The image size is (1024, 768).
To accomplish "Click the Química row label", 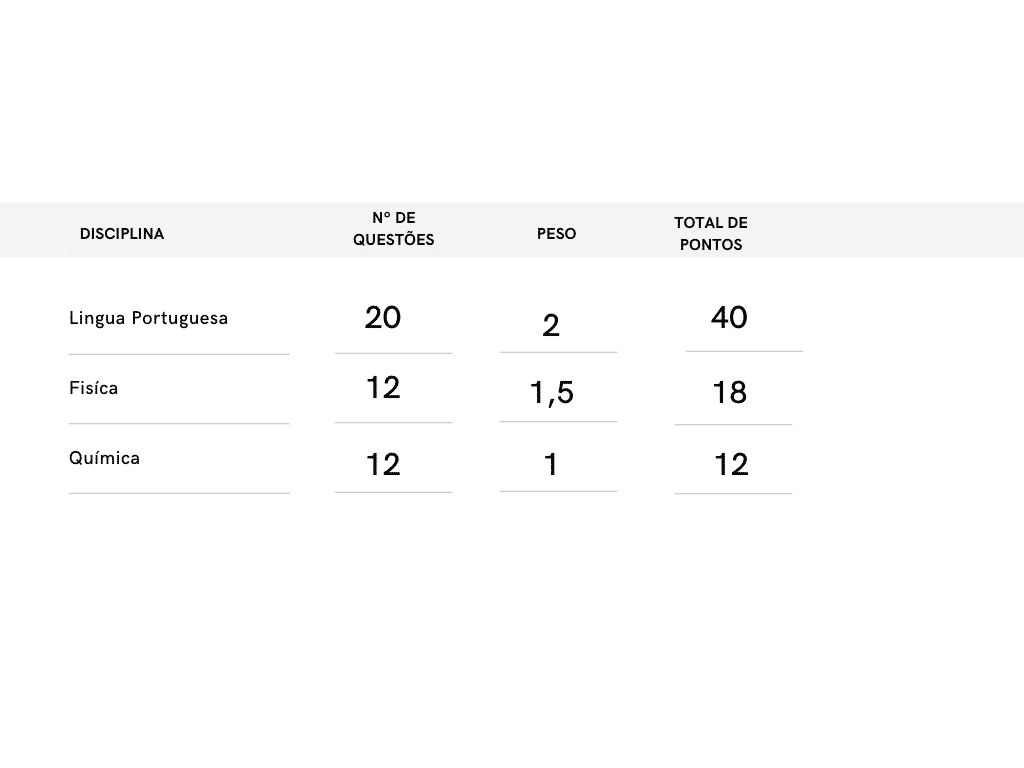I will coord(104,458).
